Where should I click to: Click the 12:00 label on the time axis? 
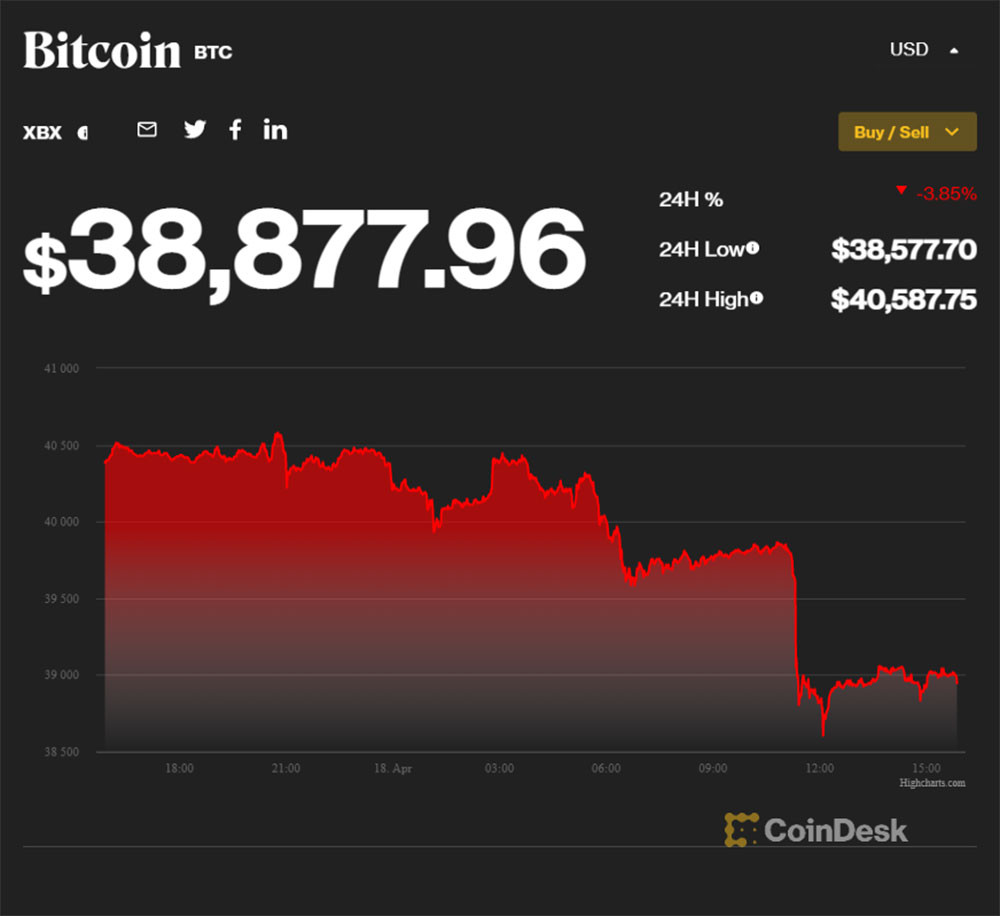(819, 768)
